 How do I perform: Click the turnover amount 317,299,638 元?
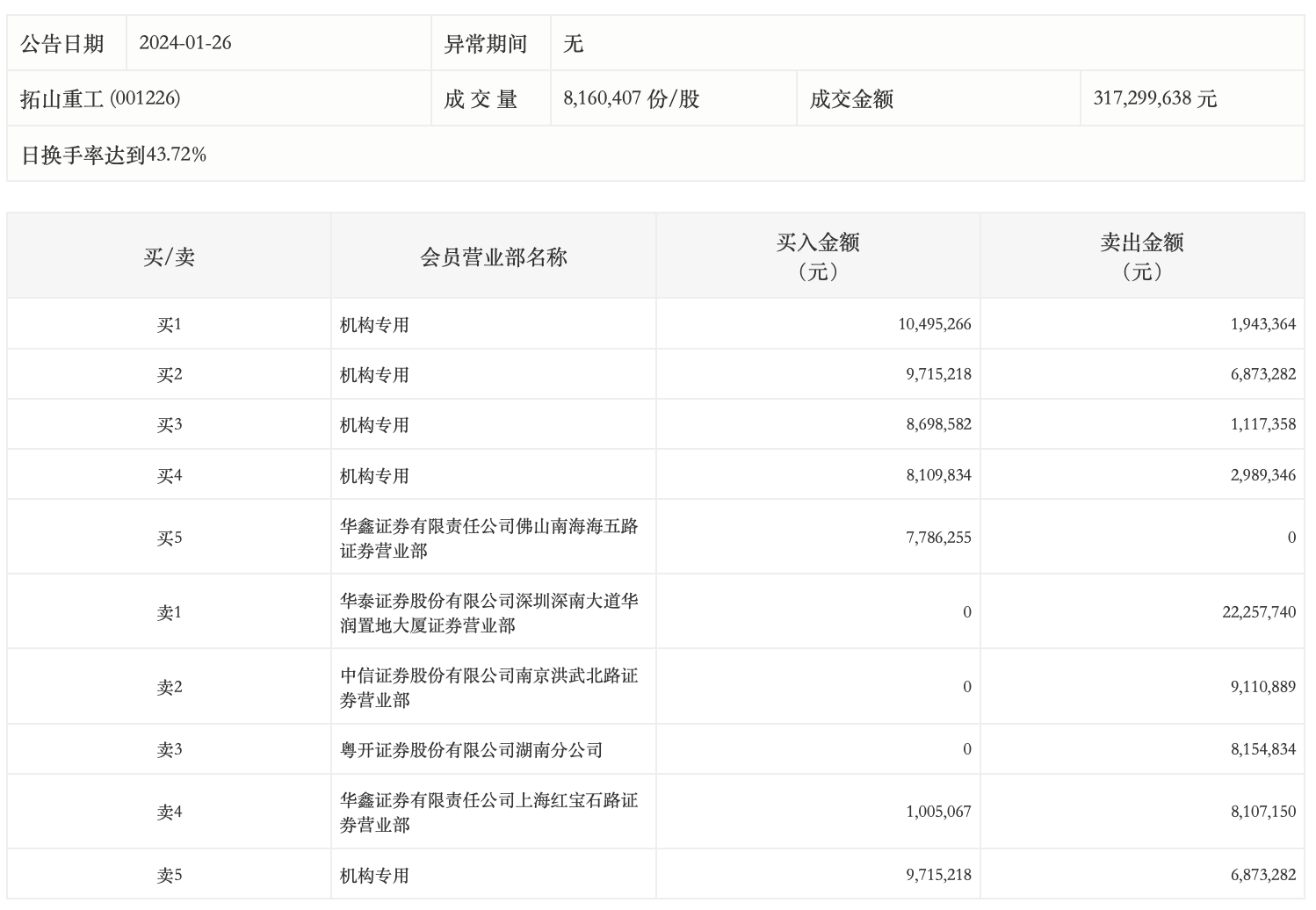tap(1154, 98)
